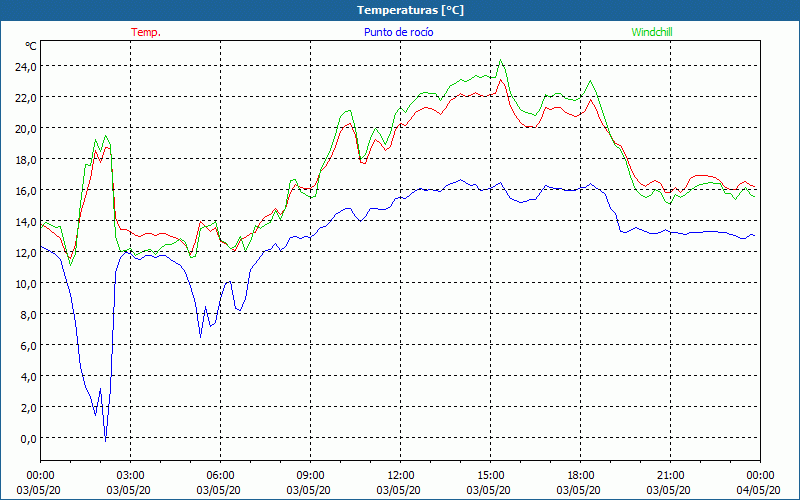Click the 04/05/20 date label

click(x=758, y=490)
